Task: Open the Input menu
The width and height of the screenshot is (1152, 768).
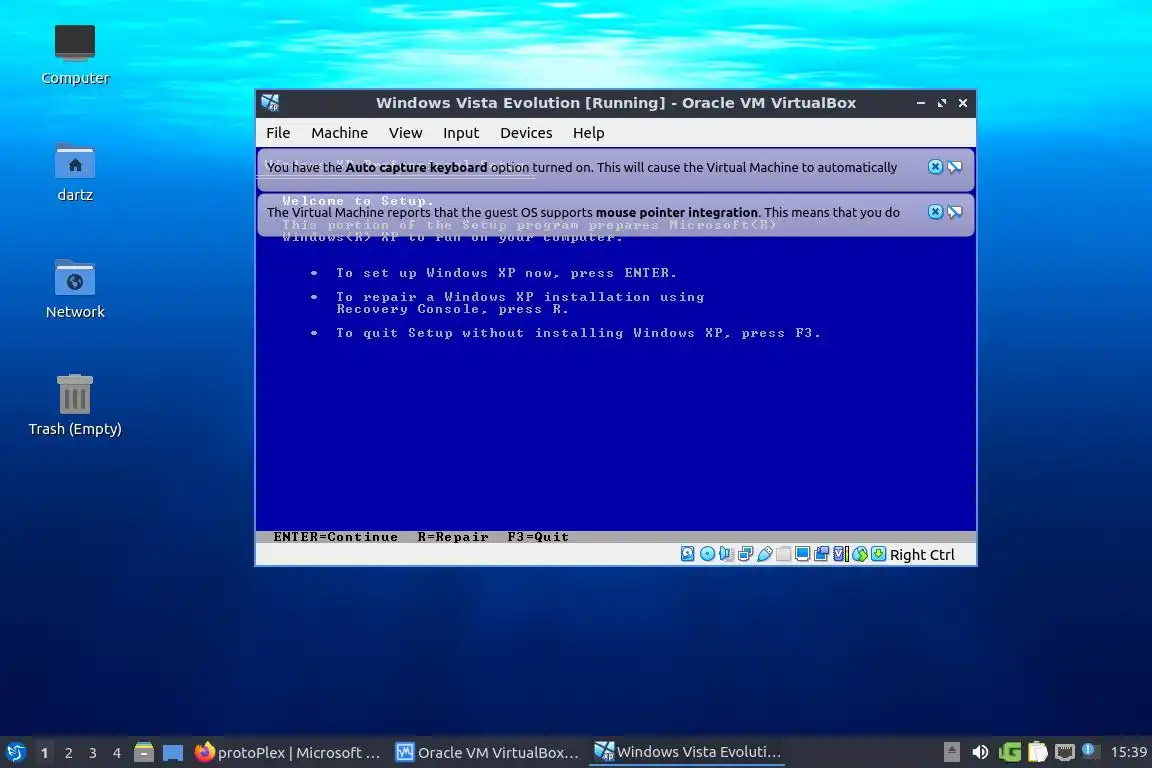Action: click(x=461, y=133)
